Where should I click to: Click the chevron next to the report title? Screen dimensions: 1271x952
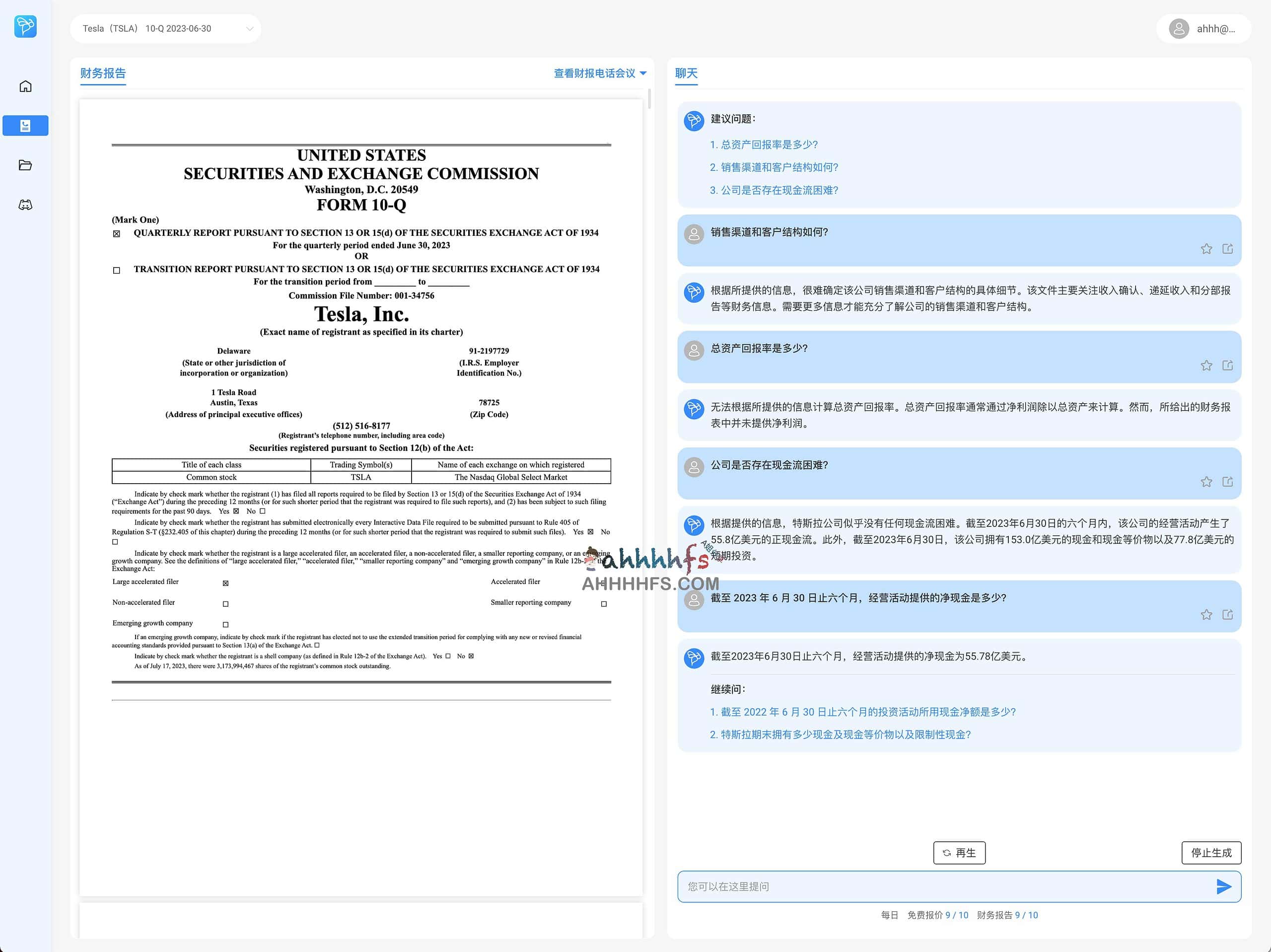click(x=249, y=28)
